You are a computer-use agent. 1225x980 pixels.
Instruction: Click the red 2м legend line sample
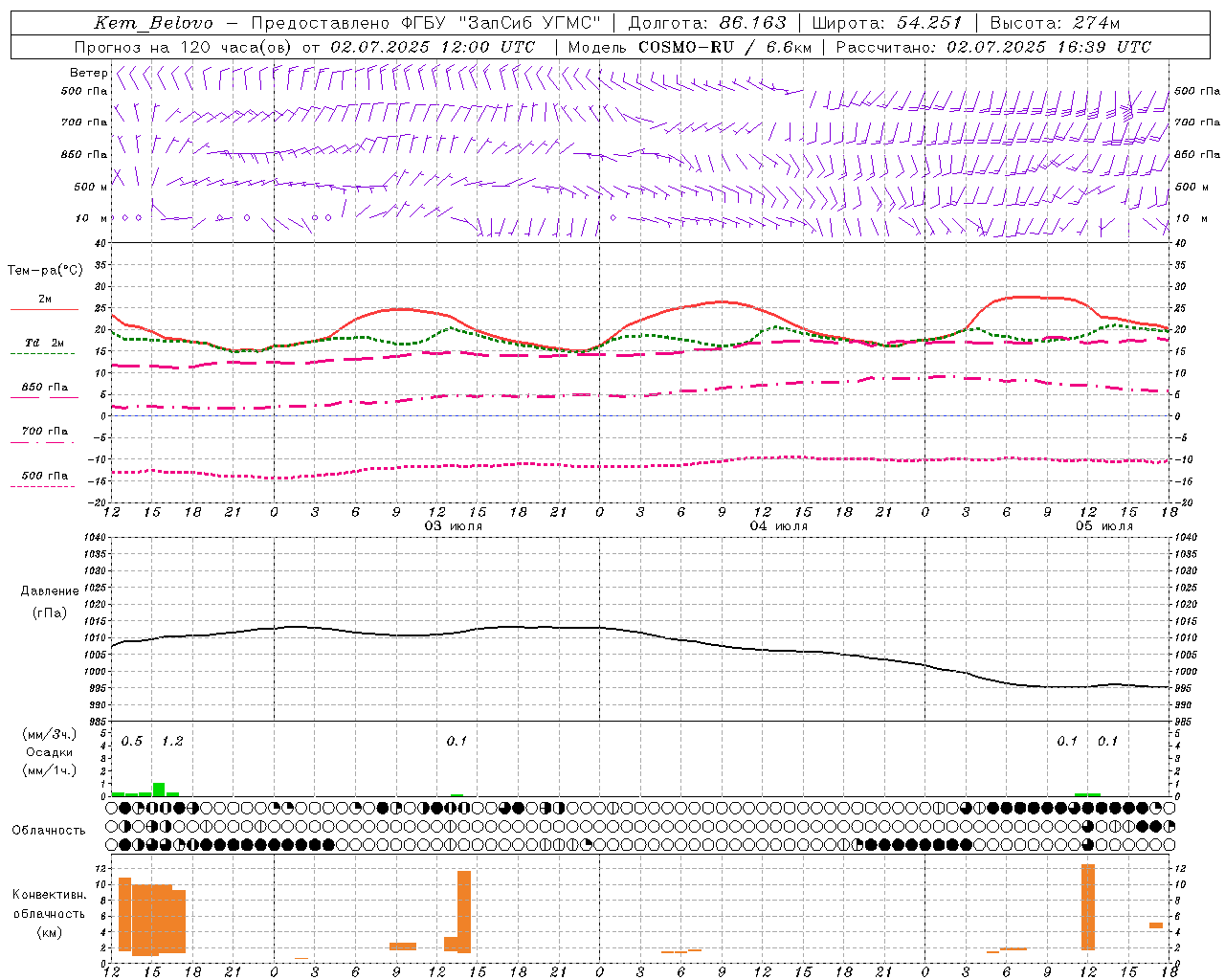tap(44, 309)
